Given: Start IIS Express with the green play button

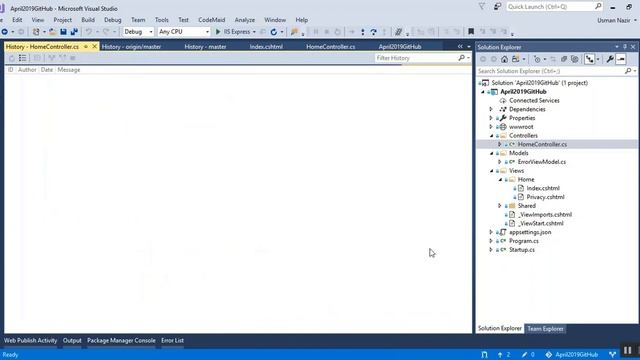Looking at the screenshot, I should (218, 32).
